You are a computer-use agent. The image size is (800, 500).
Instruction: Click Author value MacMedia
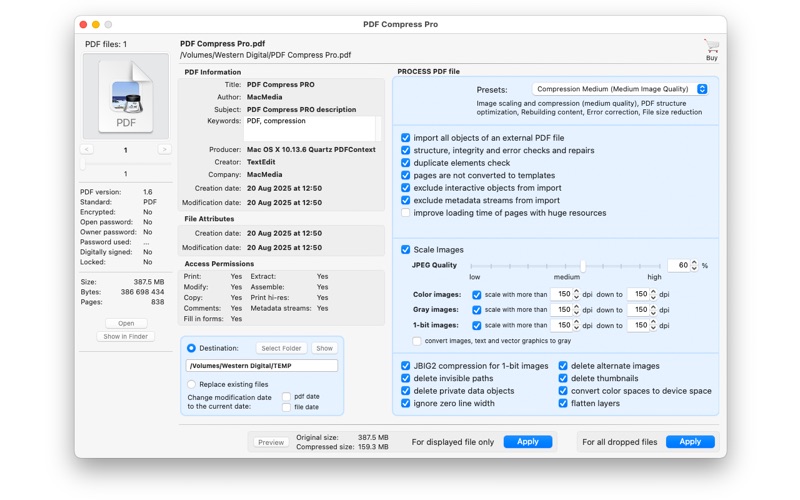[264, 97]
